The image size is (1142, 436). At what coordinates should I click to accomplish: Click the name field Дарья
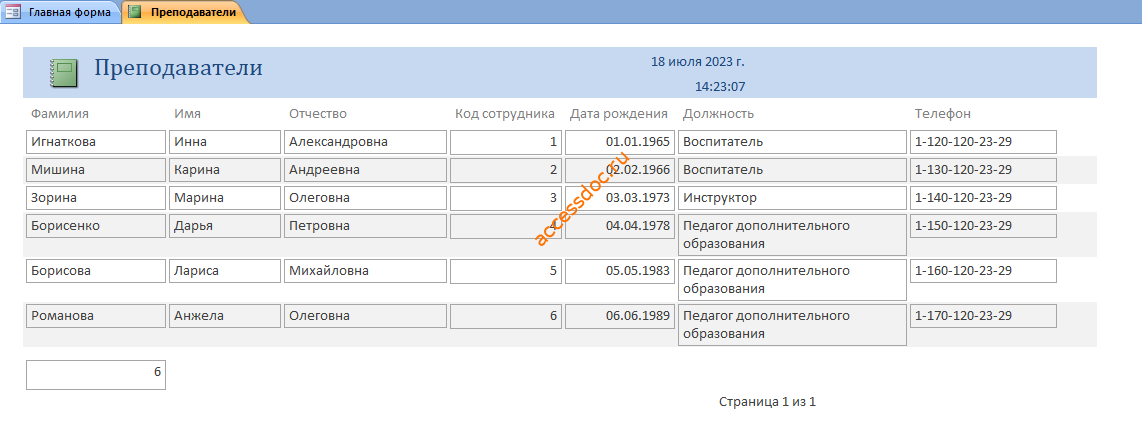[x=224, y=226]
